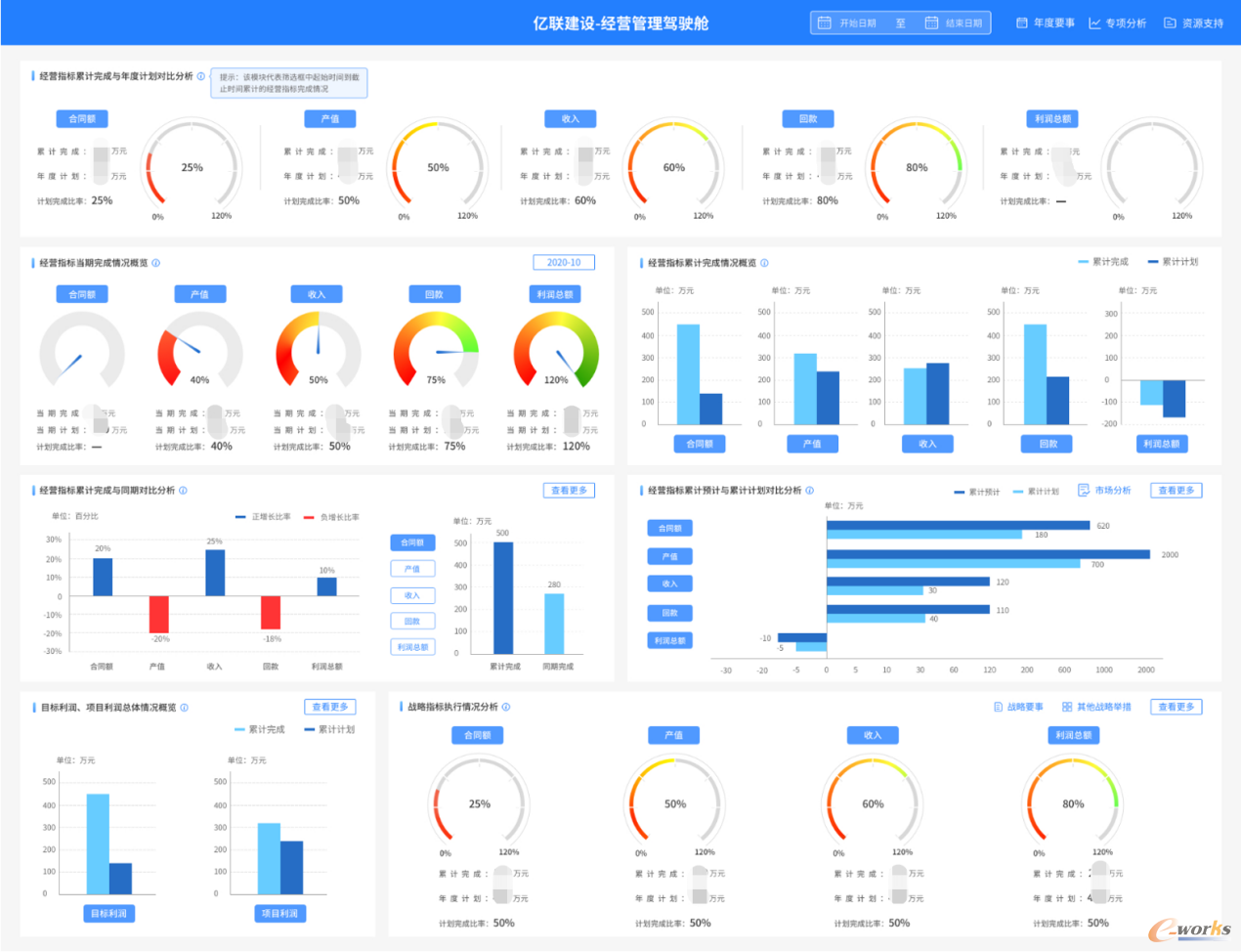Toggle 累计计划 legend in 累计完成情况概览
The height and width of the screenshot is (952, 1241).
click(x=1173, y=262)
